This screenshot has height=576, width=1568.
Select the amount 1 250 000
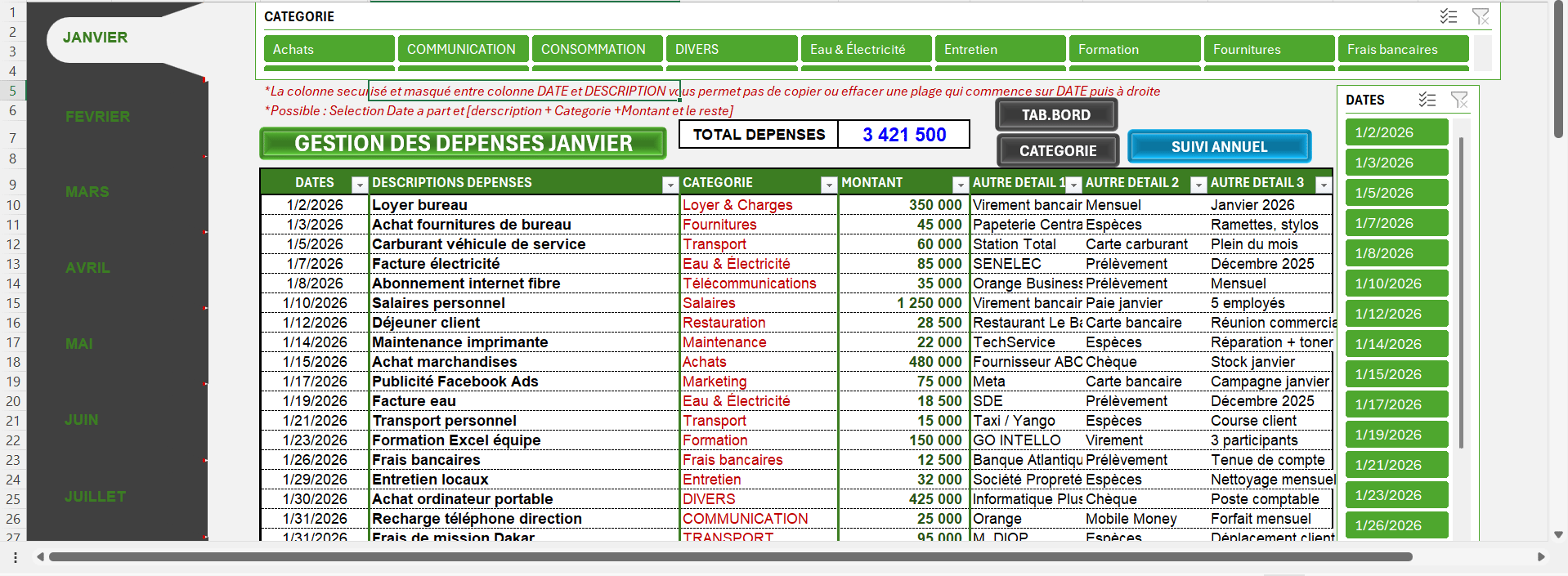tap(903, 303)
